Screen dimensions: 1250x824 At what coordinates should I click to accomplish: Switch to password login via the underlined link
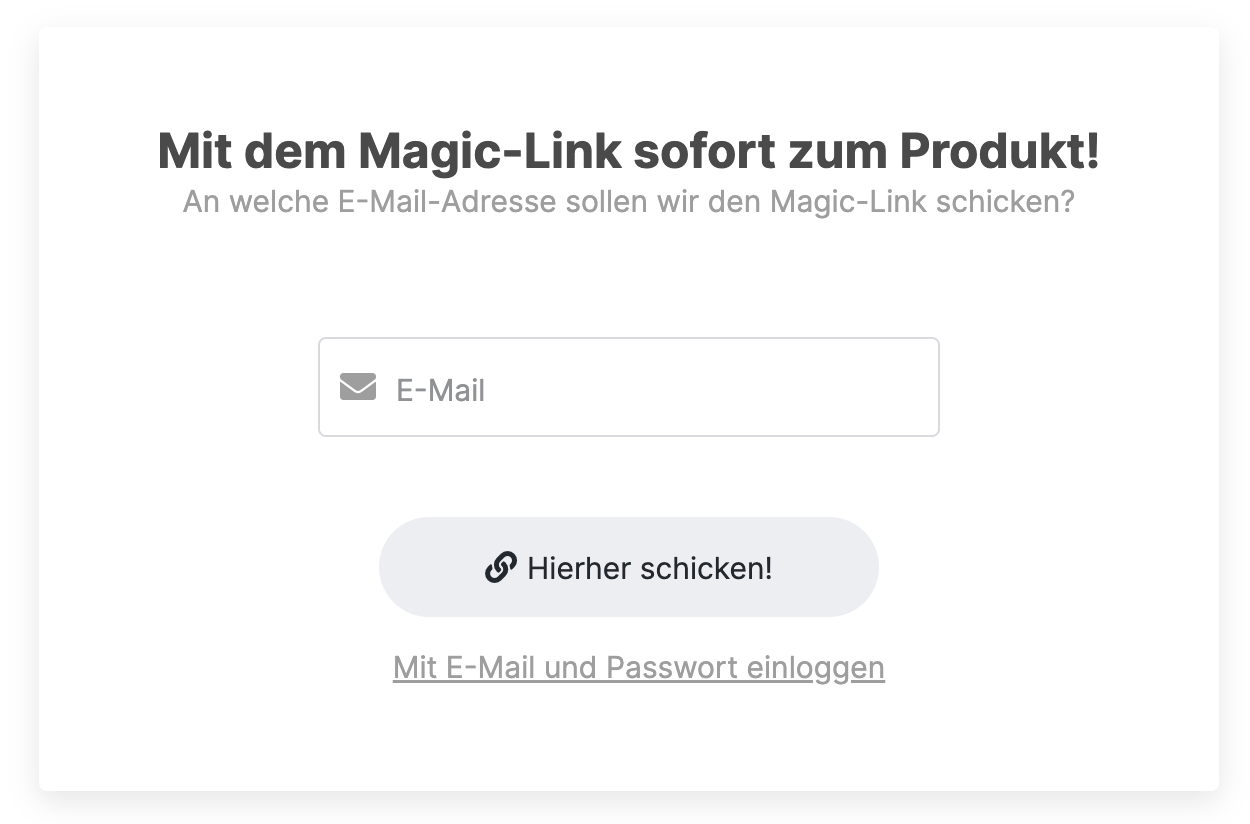coord(637,667)
